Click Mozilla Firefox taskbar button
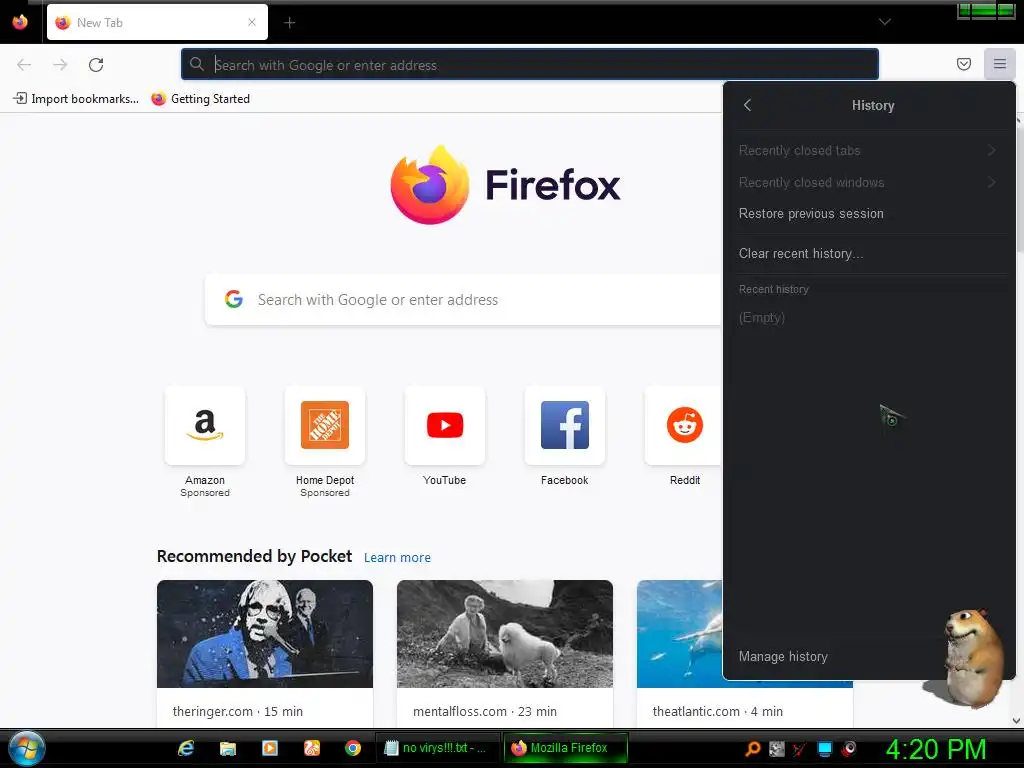 tap(566, 748)
